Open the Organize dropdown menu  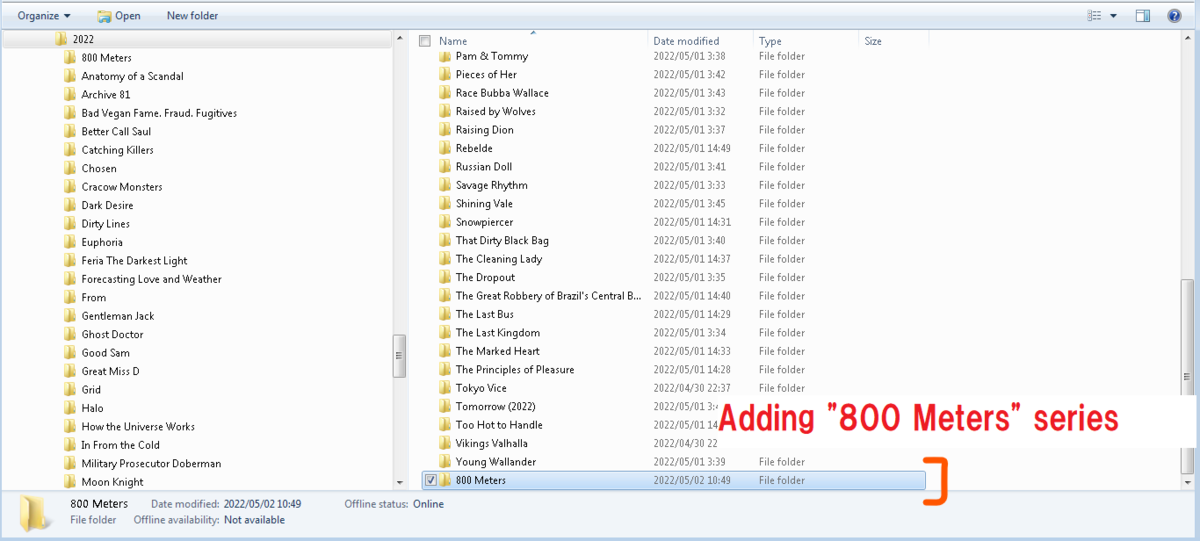tap(44, 16)
